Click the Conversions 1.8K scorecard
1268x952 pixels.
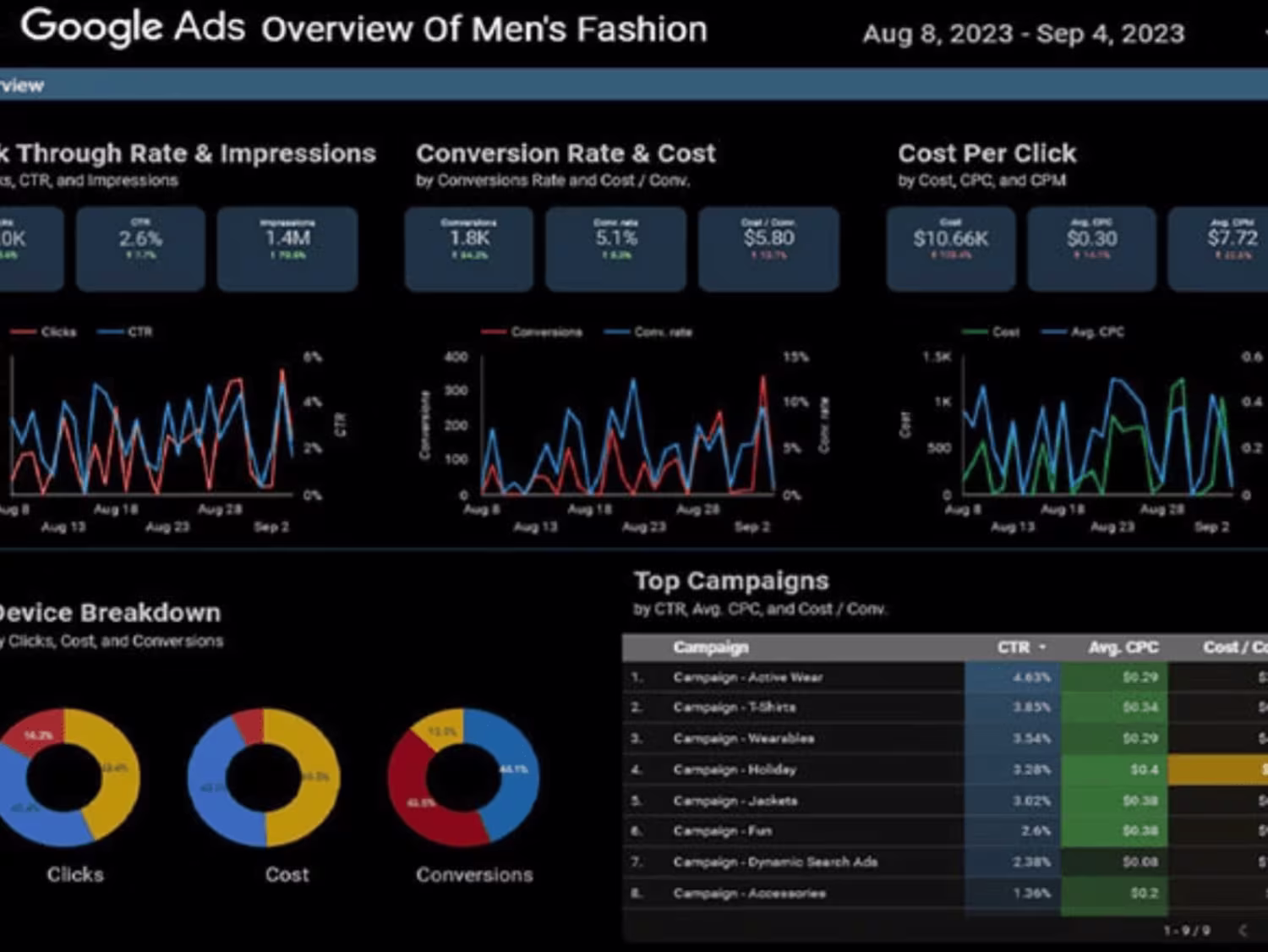pyautogui.click(x=469, y=249)
